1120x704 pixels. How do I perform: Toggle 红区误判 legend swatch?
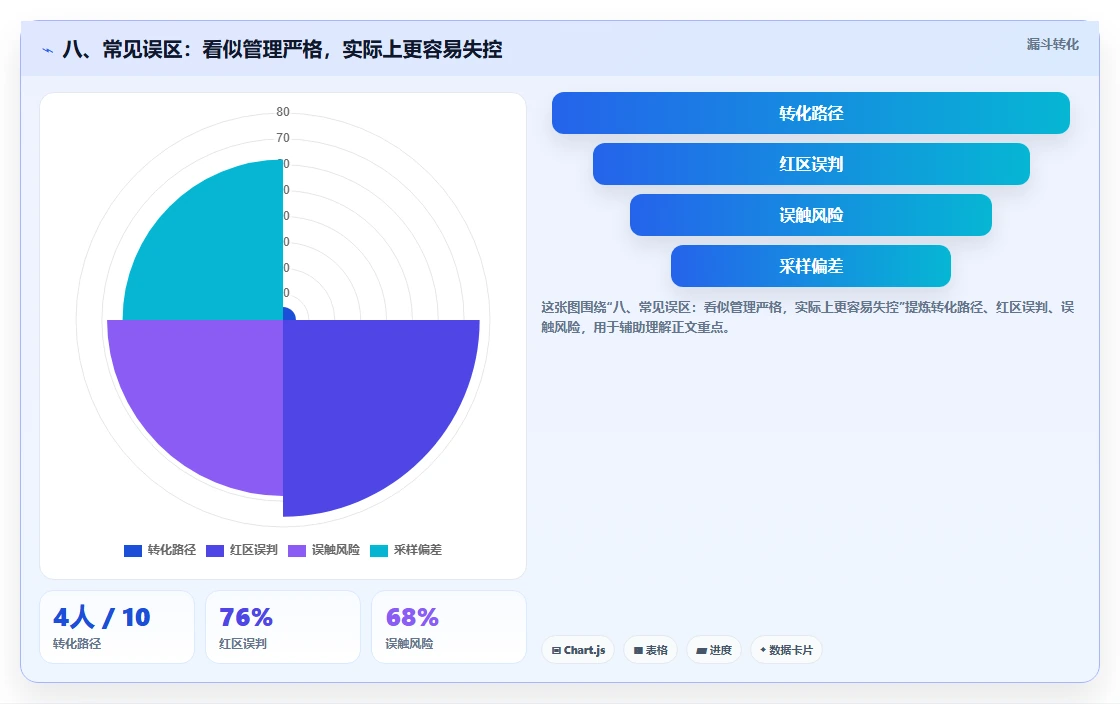click(215, 550)
